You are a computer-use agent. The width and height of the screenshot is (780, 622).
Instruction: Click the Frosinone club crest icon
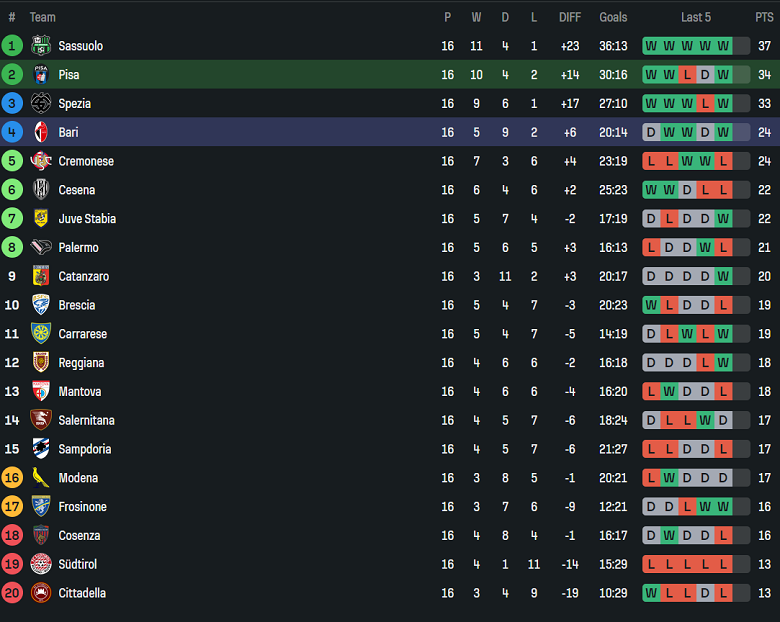tap(41, 507)
